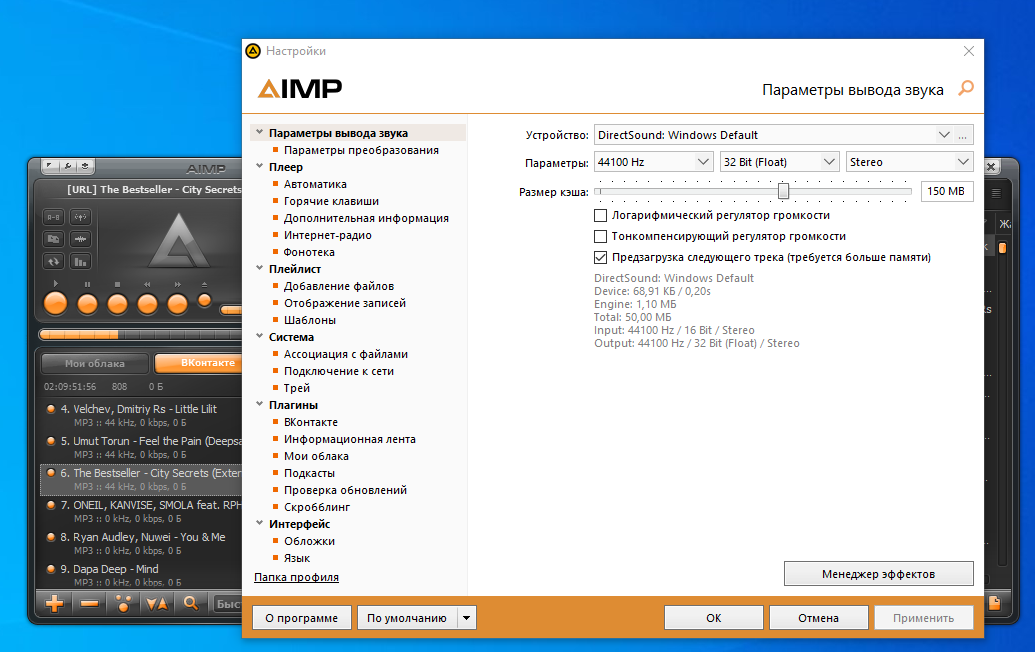Click the waveform visualization icon in player
1035x652 pixels.
81,239
